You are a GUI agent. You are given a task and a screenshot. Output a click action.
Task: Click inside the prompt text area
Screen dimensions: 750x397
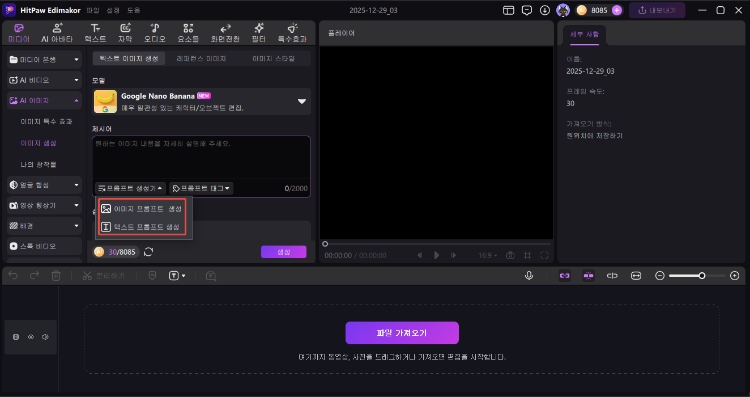point(201,158)
